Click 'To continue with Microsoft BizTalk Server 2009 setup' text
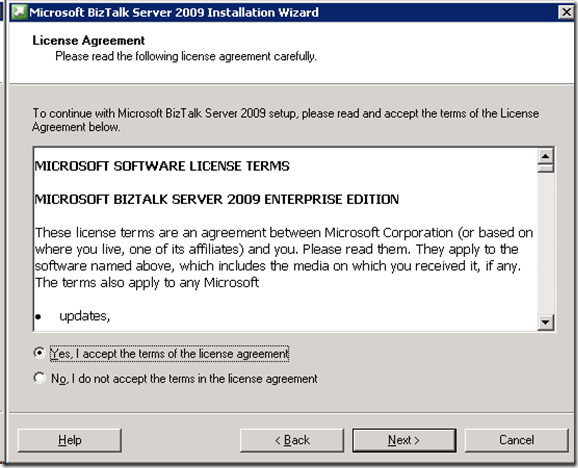The image size is (578, 468). pos(286,120)
